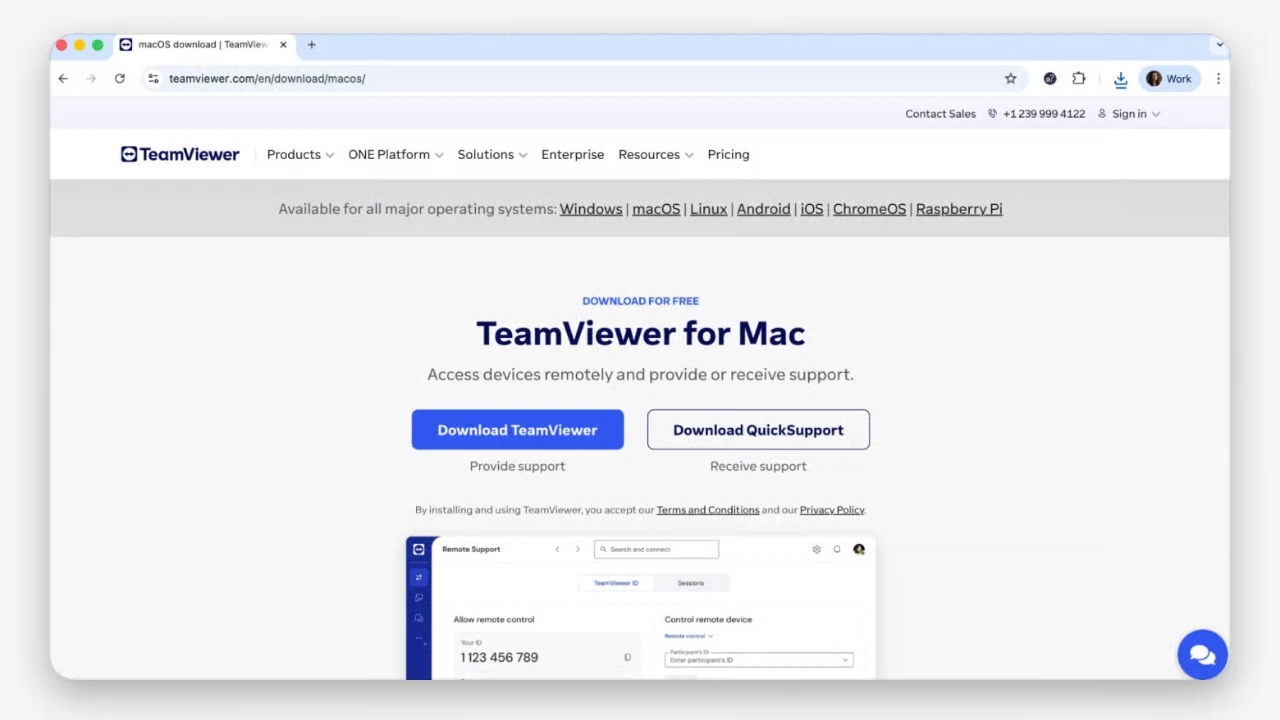
Task: Open the settings gear in the app preview
Action: pyautogui.click(x=817, y=549)
